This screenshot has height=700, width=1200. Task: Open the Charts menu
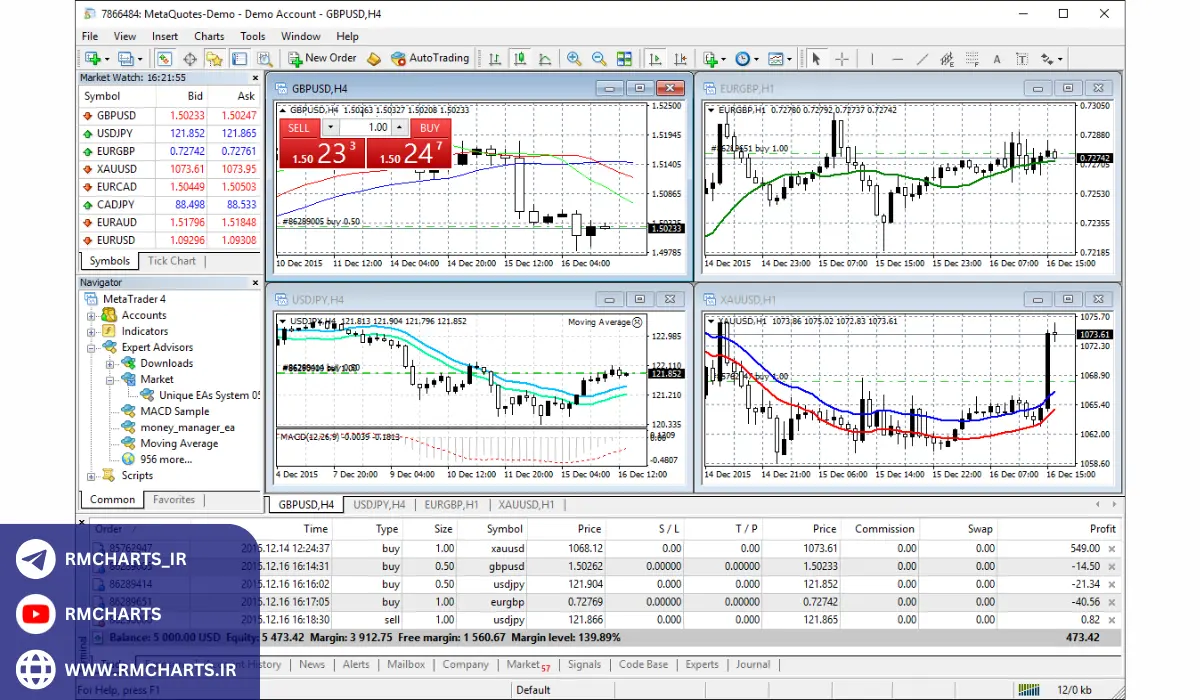[x=209, y=36]
